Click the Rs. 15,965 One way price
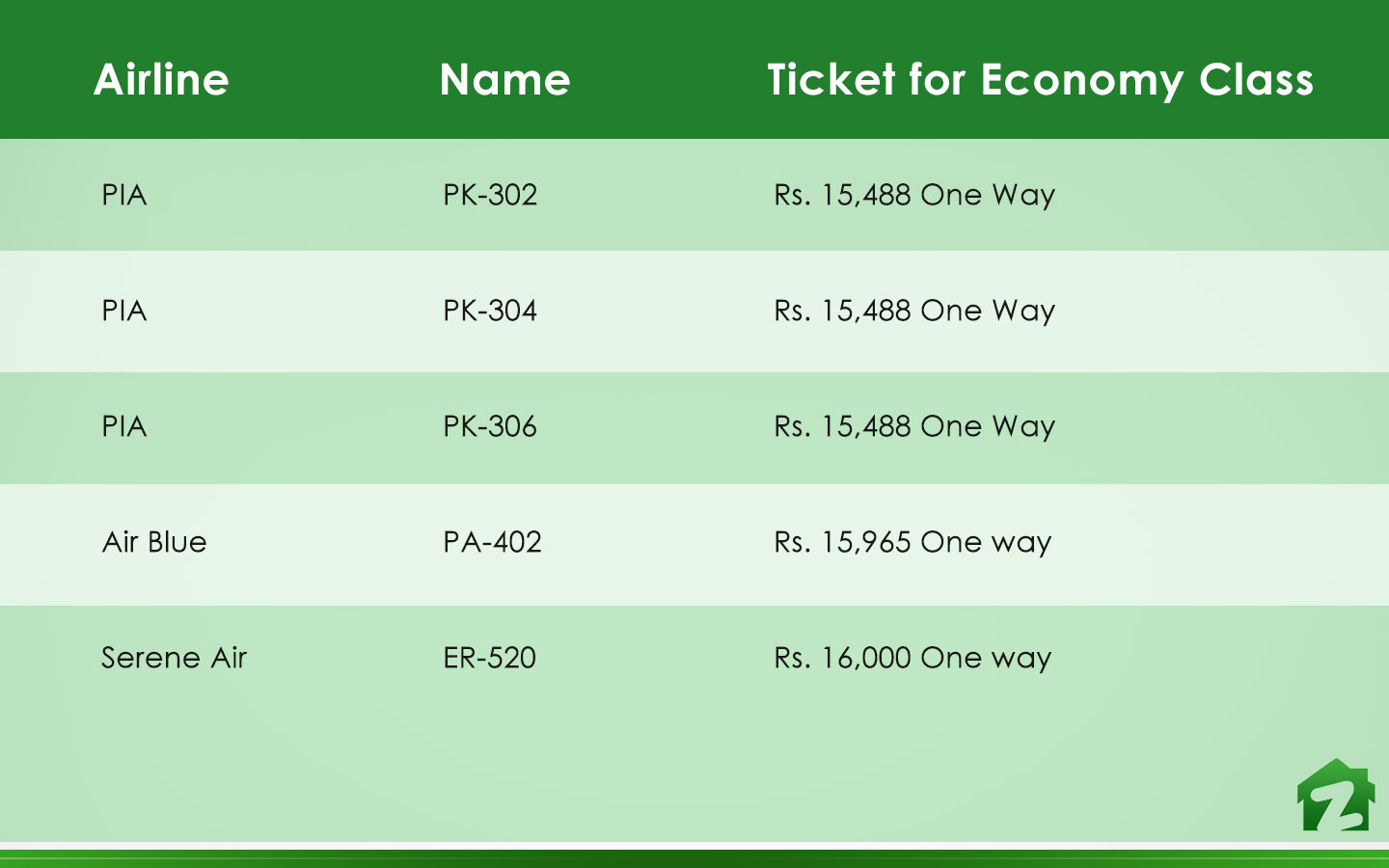This screenshot has width=1389, height=868. pyautogui.click(x=912, y=542)
